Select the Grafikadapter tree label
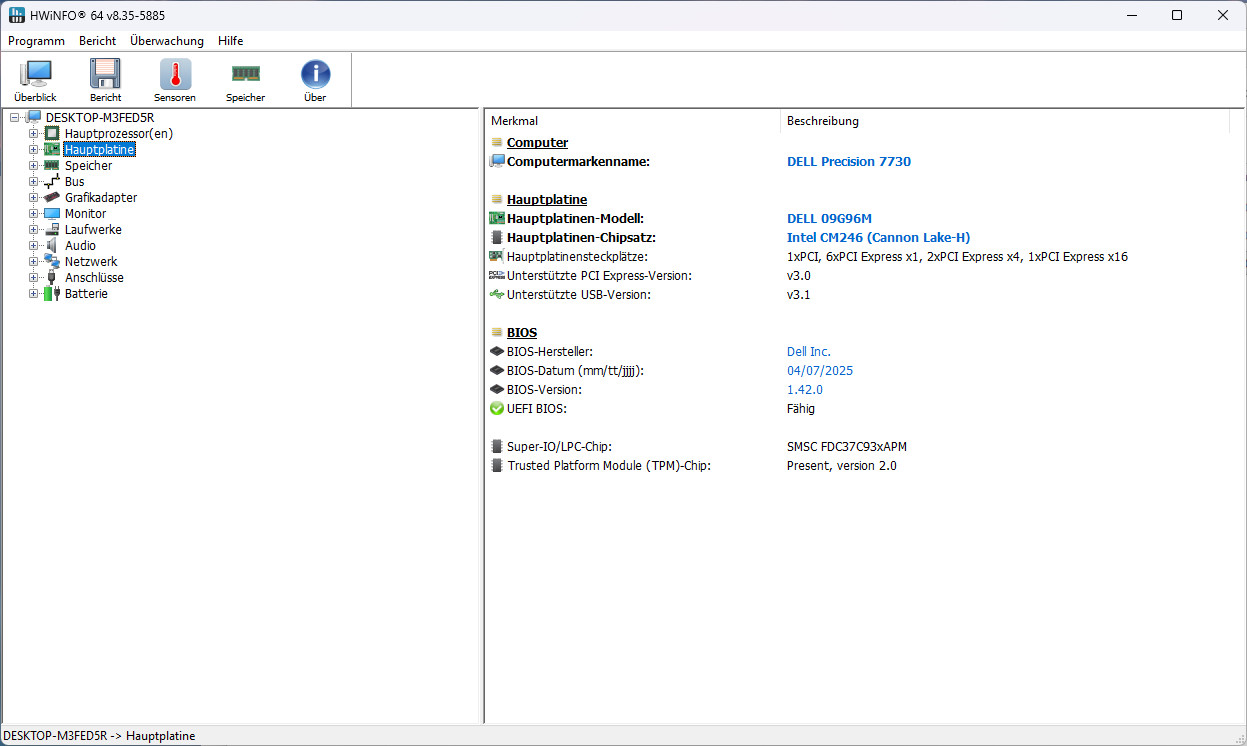1247x746 pixels. 101,198
